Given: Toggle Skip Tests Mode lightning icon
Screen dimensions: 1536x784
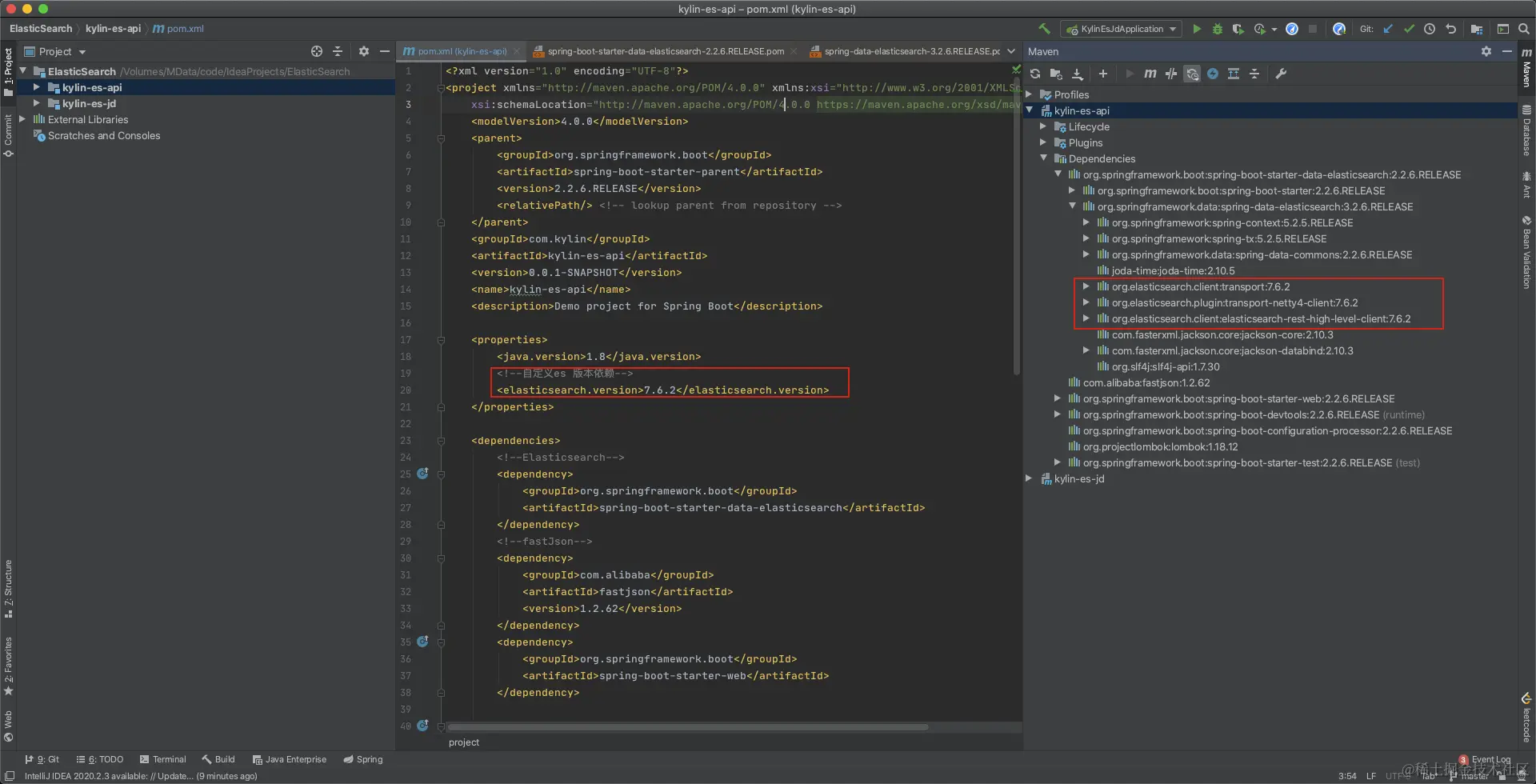Looking at the screenshot, I should (x=1213, y=74).
